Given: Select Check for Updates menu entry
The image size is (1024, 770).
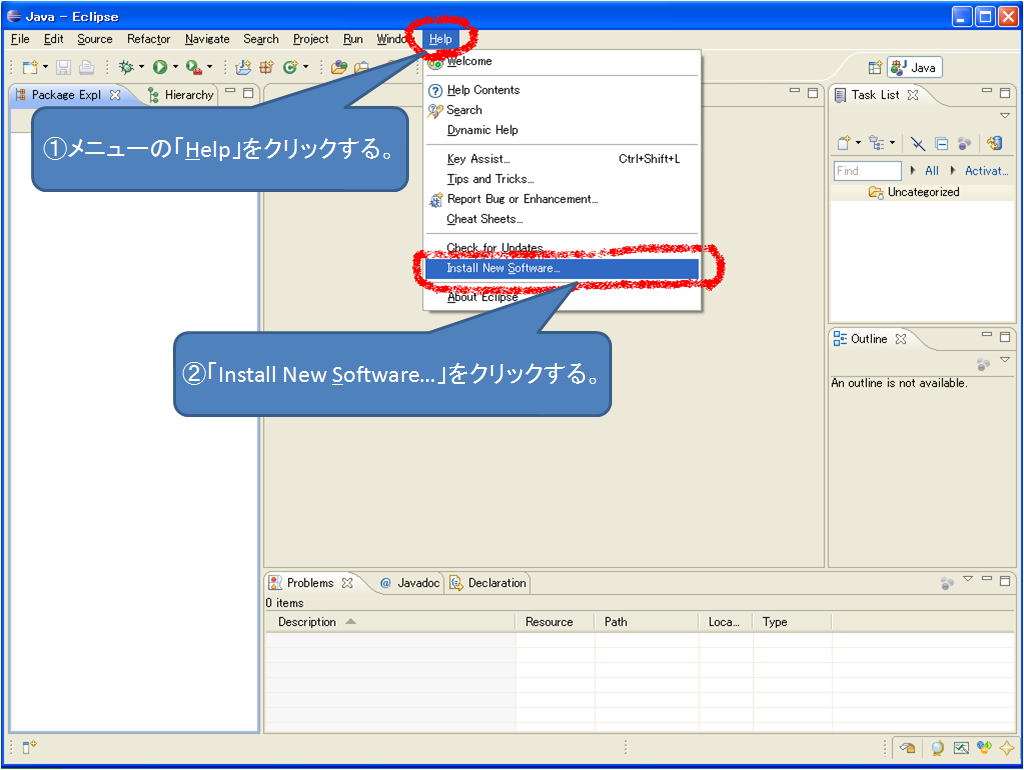Looking at the screenshot, I should pos(495,248).
